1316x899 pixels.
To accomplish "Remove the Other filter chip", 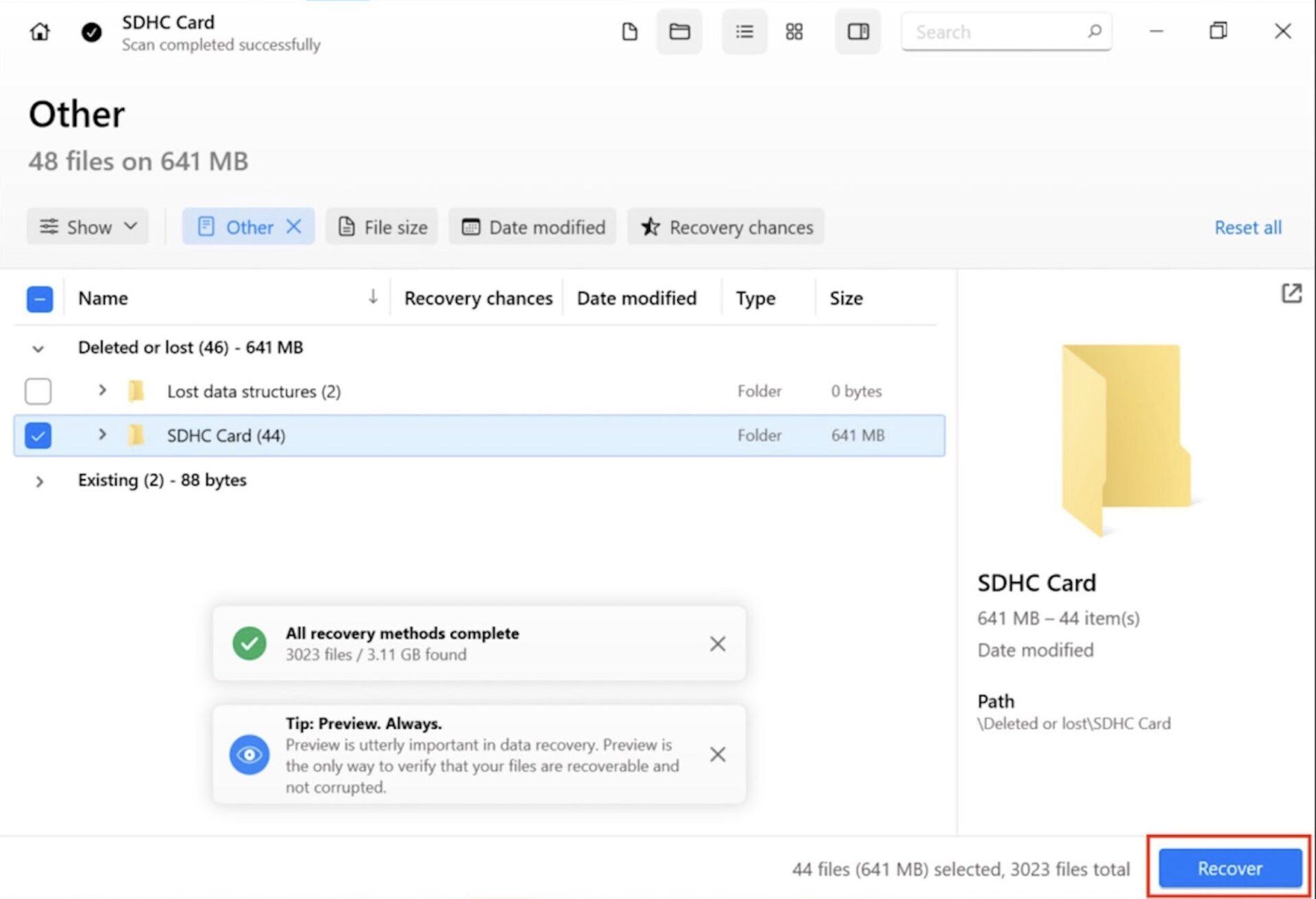I will pos(294,227).
